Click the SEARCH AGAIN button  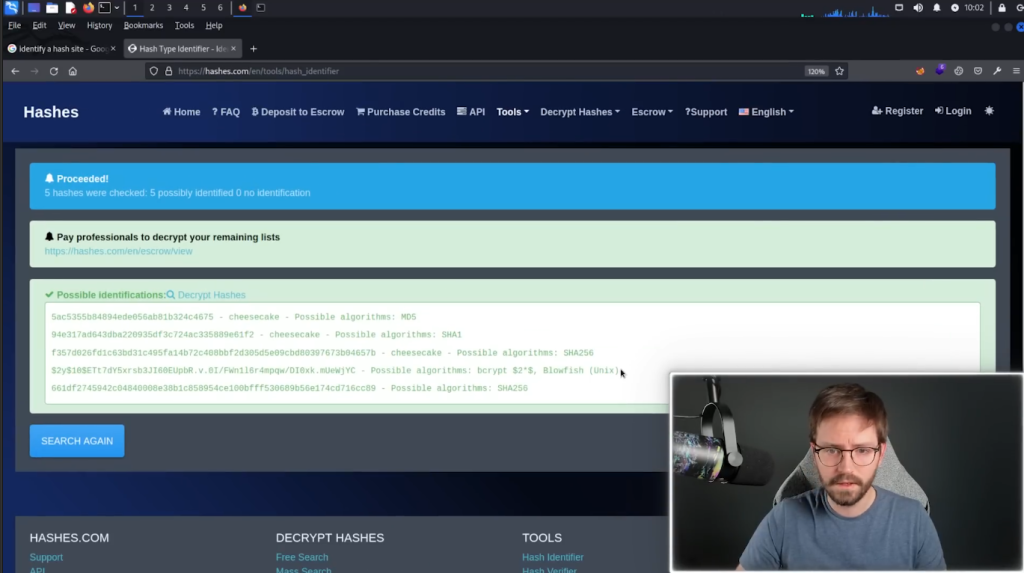77,441
